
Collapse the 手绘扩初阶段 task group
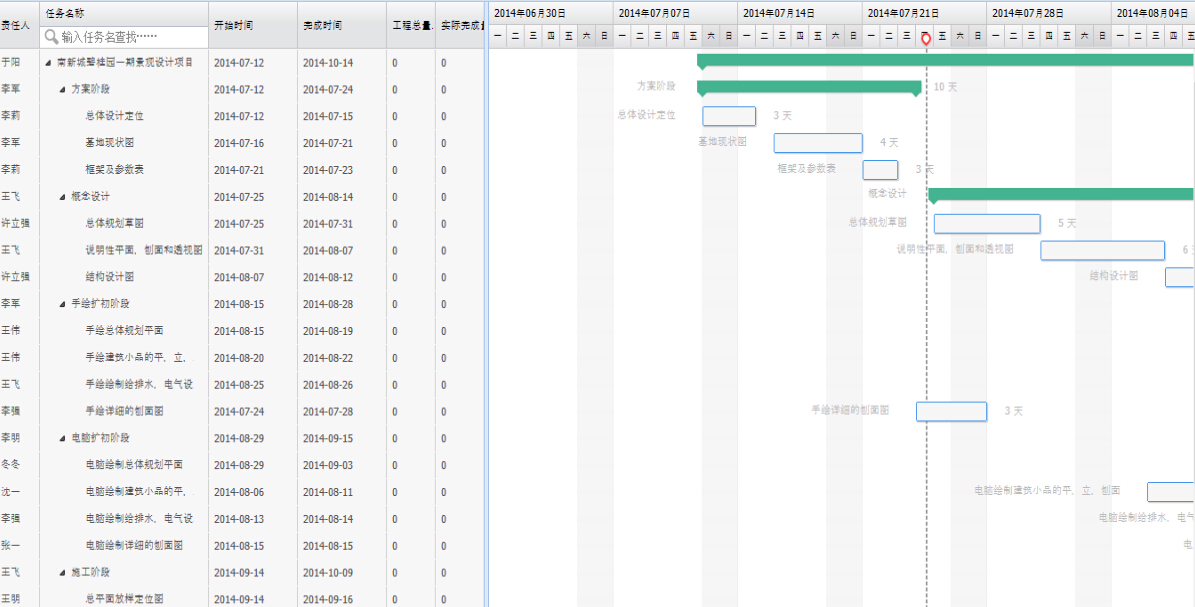click(x=62, y=303)
